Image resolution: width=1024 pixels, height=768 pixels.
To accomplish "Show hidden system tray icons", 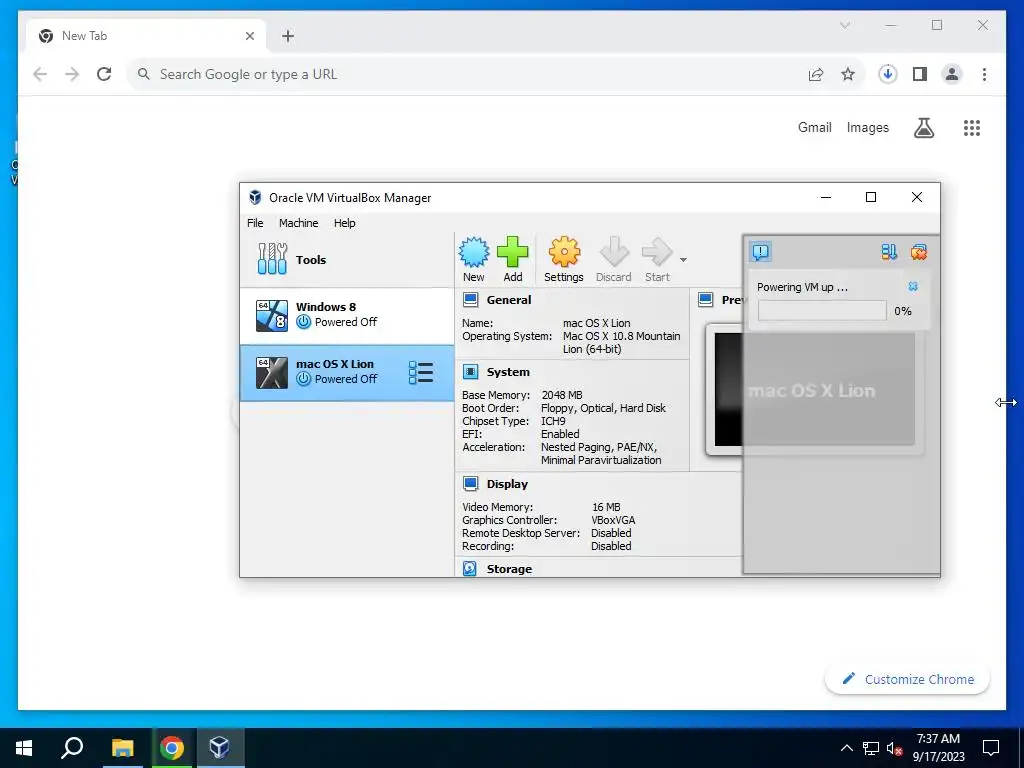I will pos(846,748).
